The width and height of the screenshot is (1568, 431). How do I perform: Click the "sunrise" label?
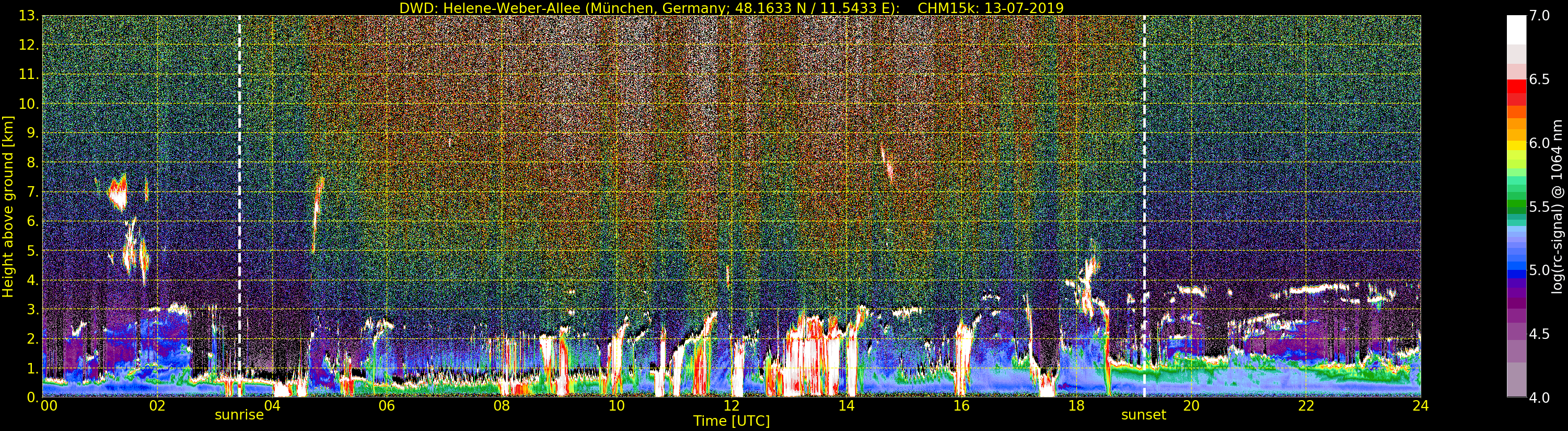click(239, 415)
